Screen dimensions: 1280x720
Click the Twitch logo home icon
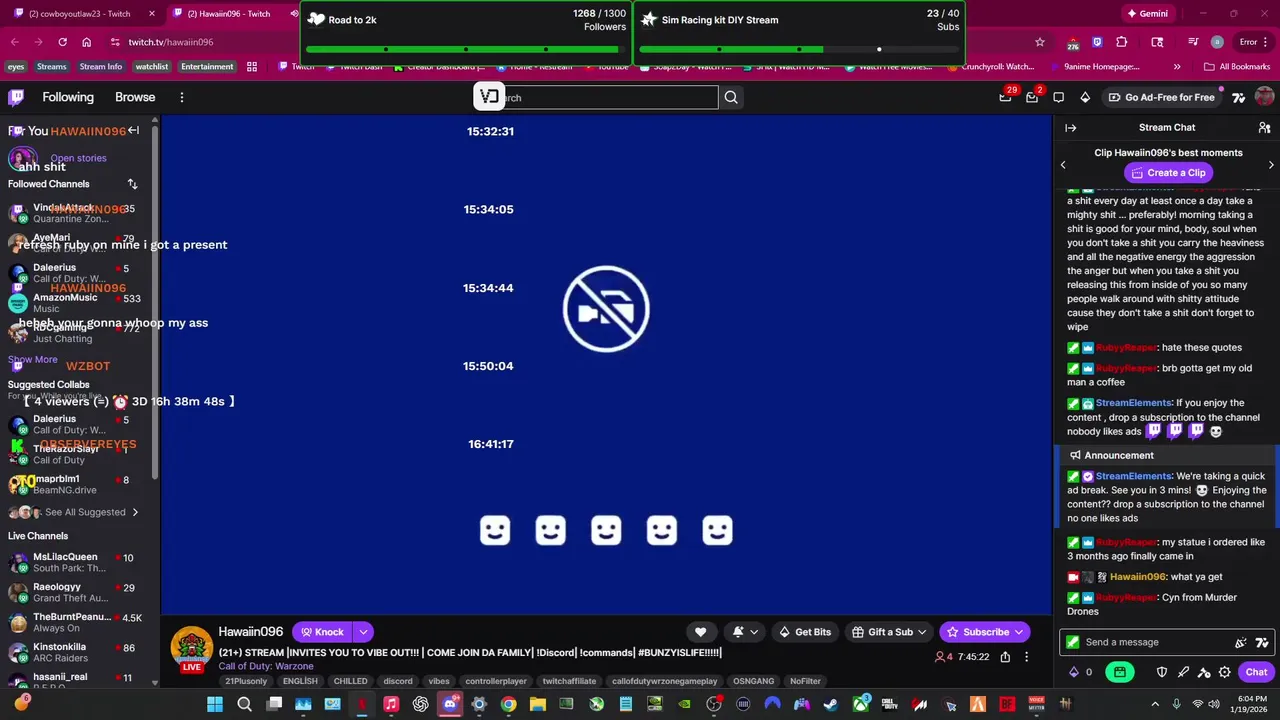coord(16,97)
